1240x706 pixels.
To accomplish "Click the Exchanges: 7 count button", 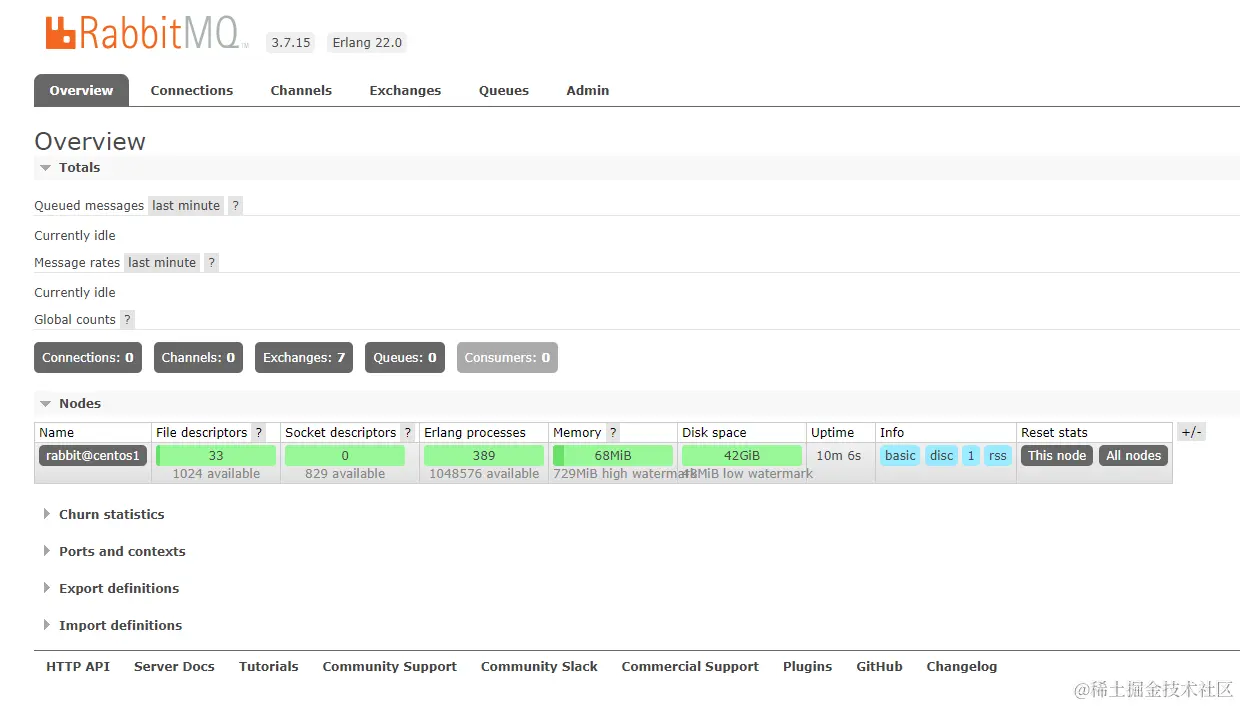I will 304,358.
